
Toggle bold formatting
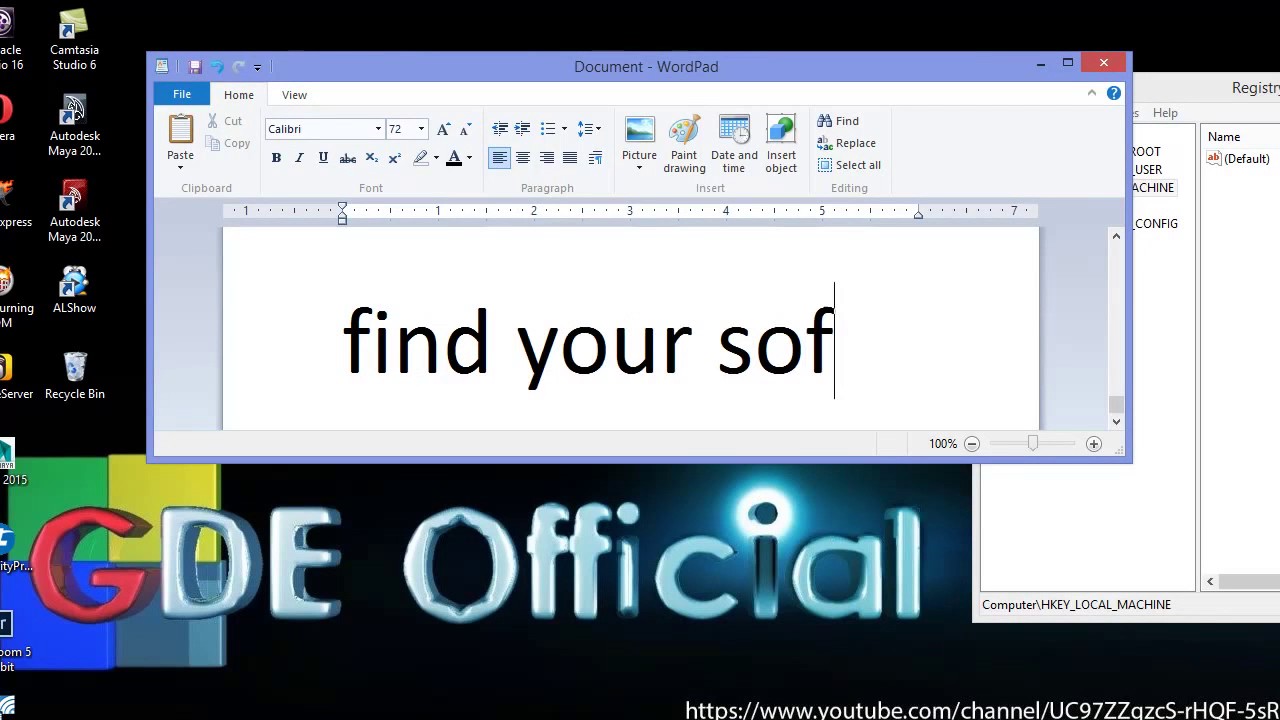276,158
